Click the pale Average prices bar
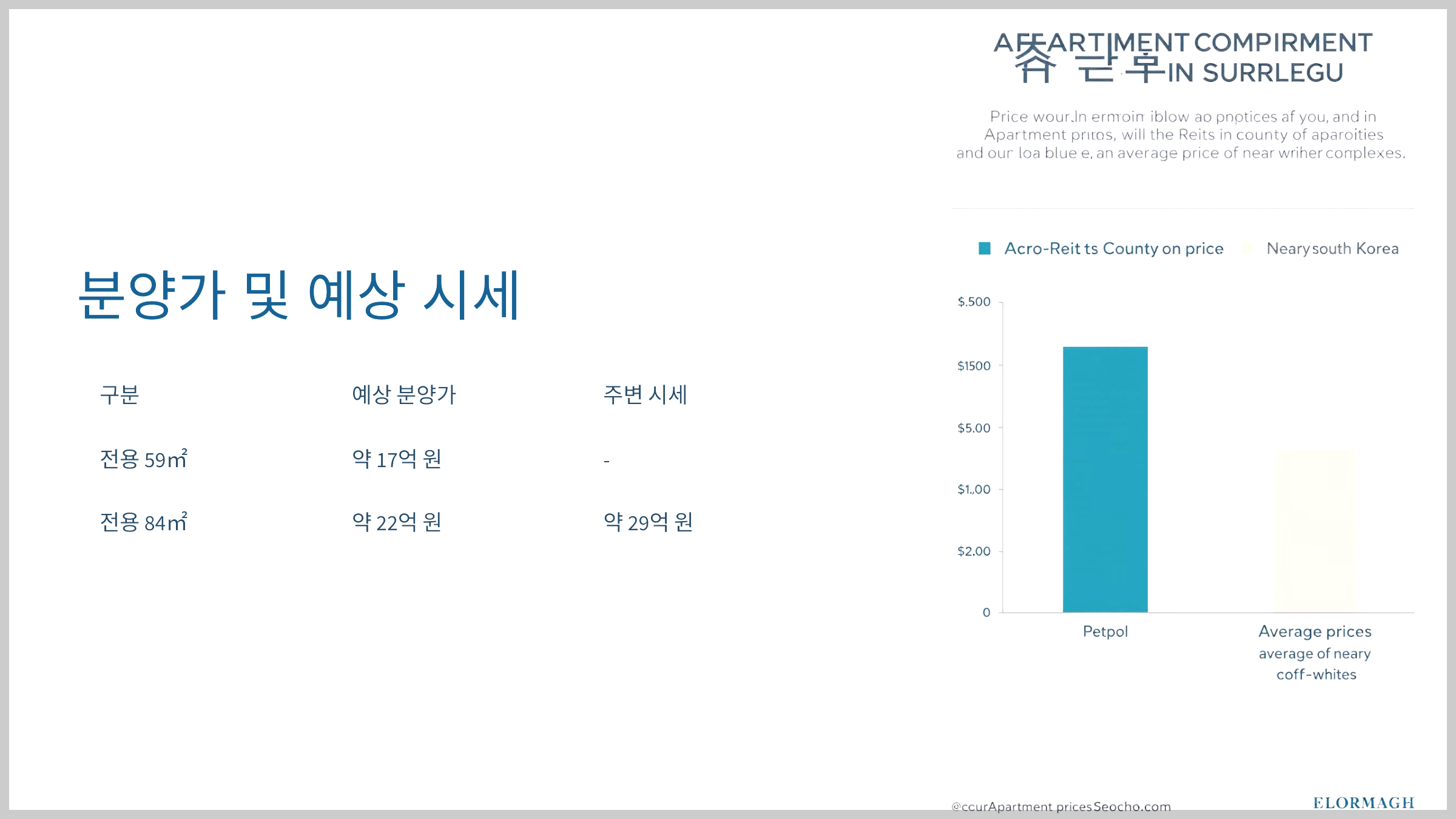 (x=1315, y=531)
